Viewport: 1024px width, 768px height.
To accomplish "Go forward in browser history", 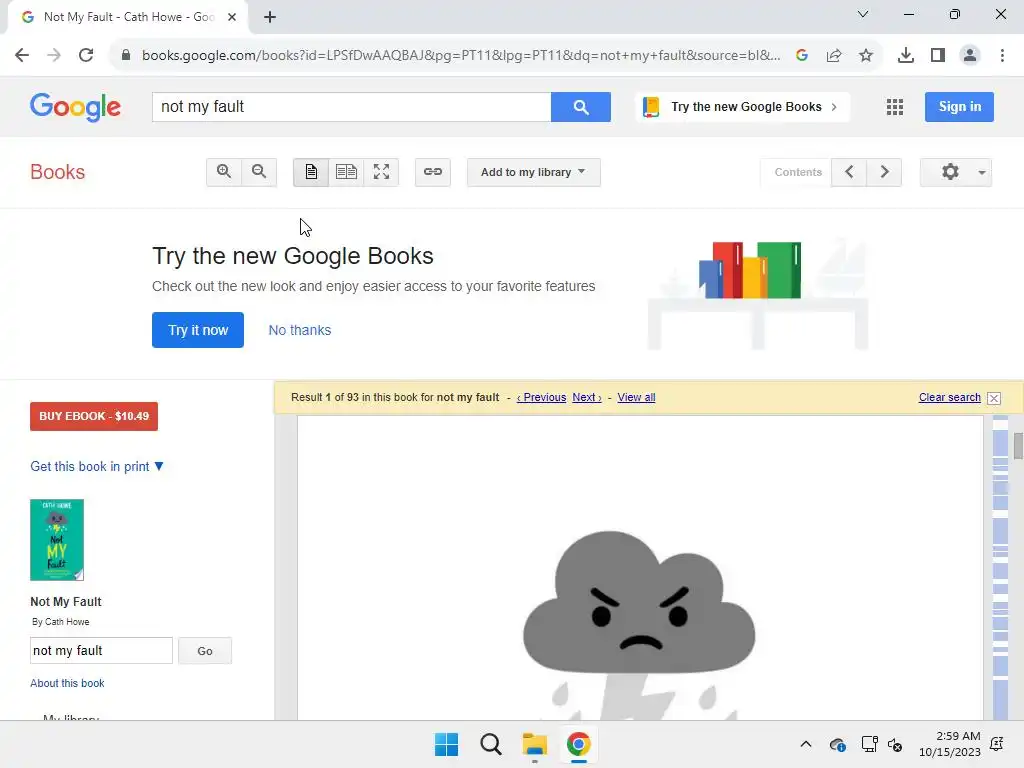I will [x=54, y=55].
